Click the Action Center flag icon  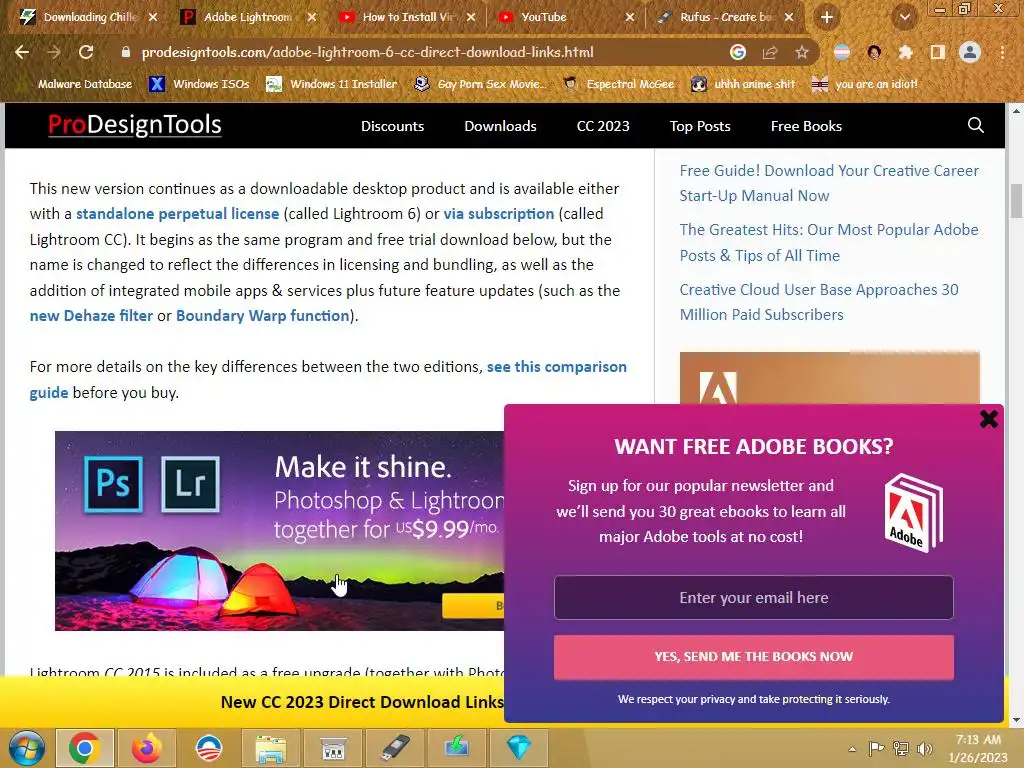[x=876, y=748]
